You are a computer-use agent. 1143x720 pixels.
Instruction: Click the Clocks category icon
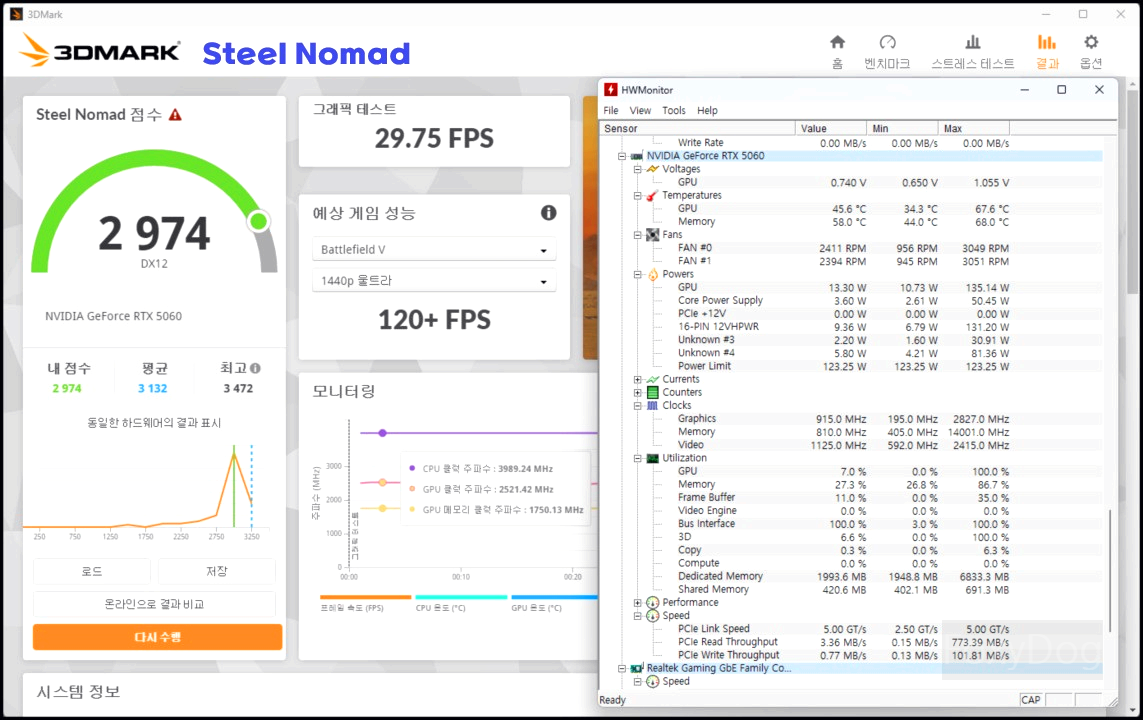tap(652, 405)
